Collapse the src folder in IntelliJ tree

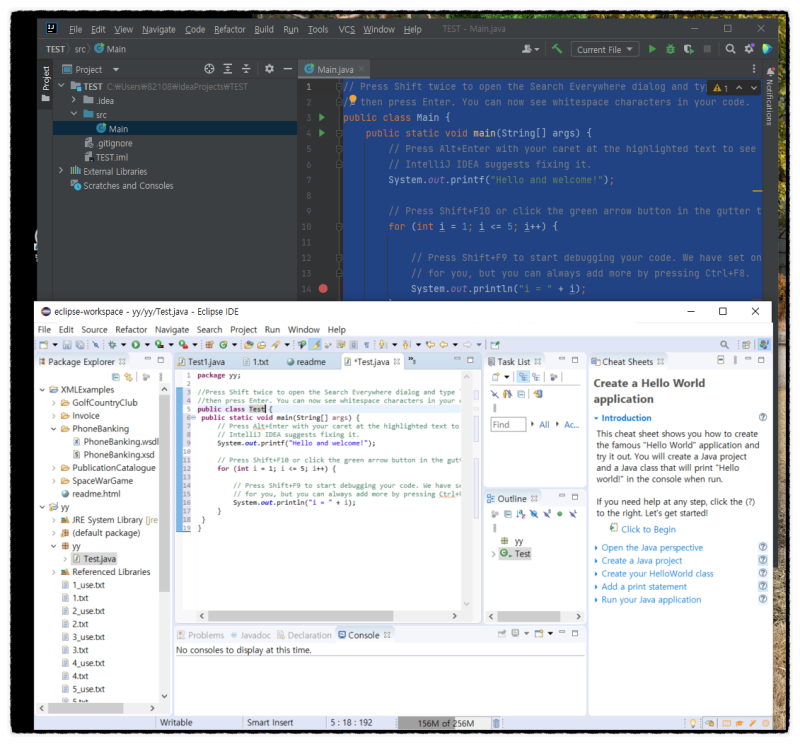pyautogui.click(x=73, y=114)
